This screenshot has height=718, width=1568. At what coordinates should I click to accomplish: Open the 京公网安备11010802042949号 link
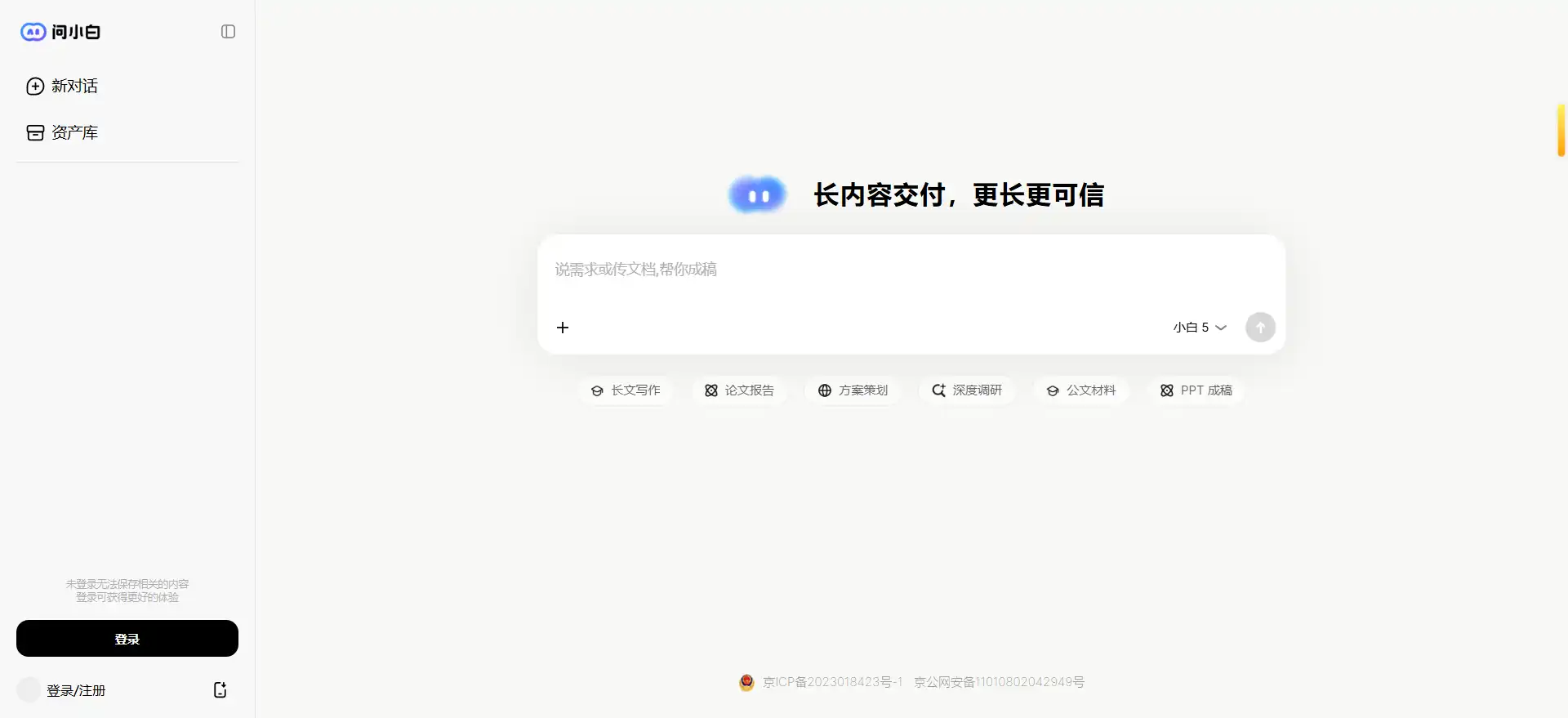[999, 682]
